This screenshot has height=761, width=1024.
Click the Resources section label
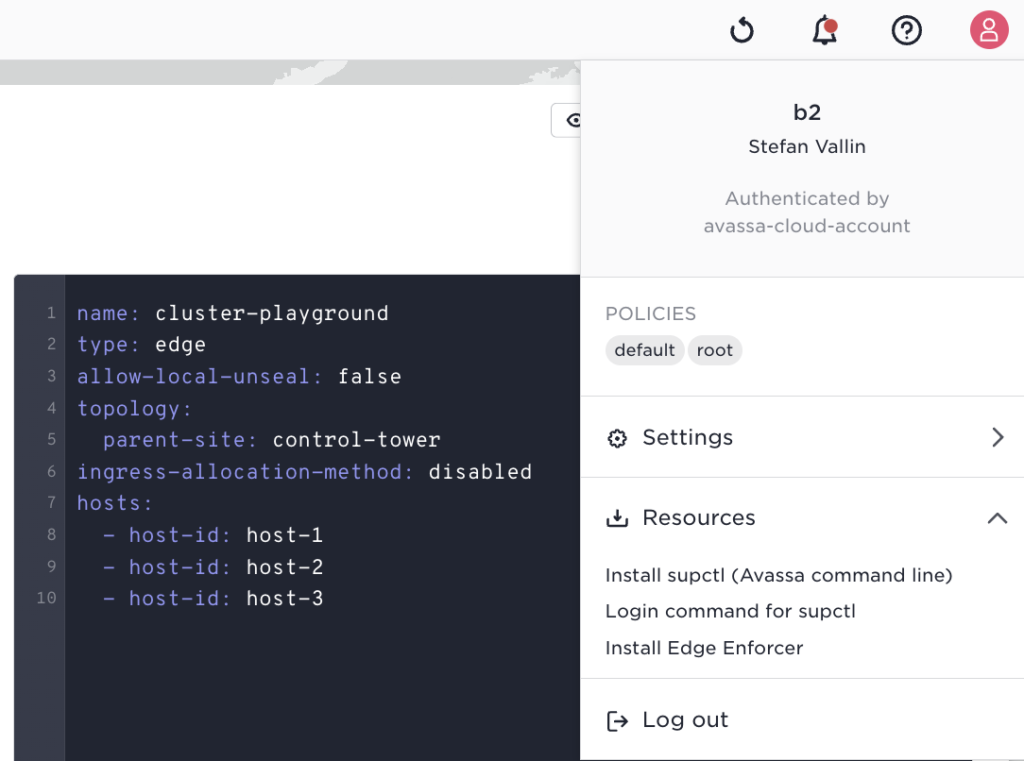coord(698,518)
